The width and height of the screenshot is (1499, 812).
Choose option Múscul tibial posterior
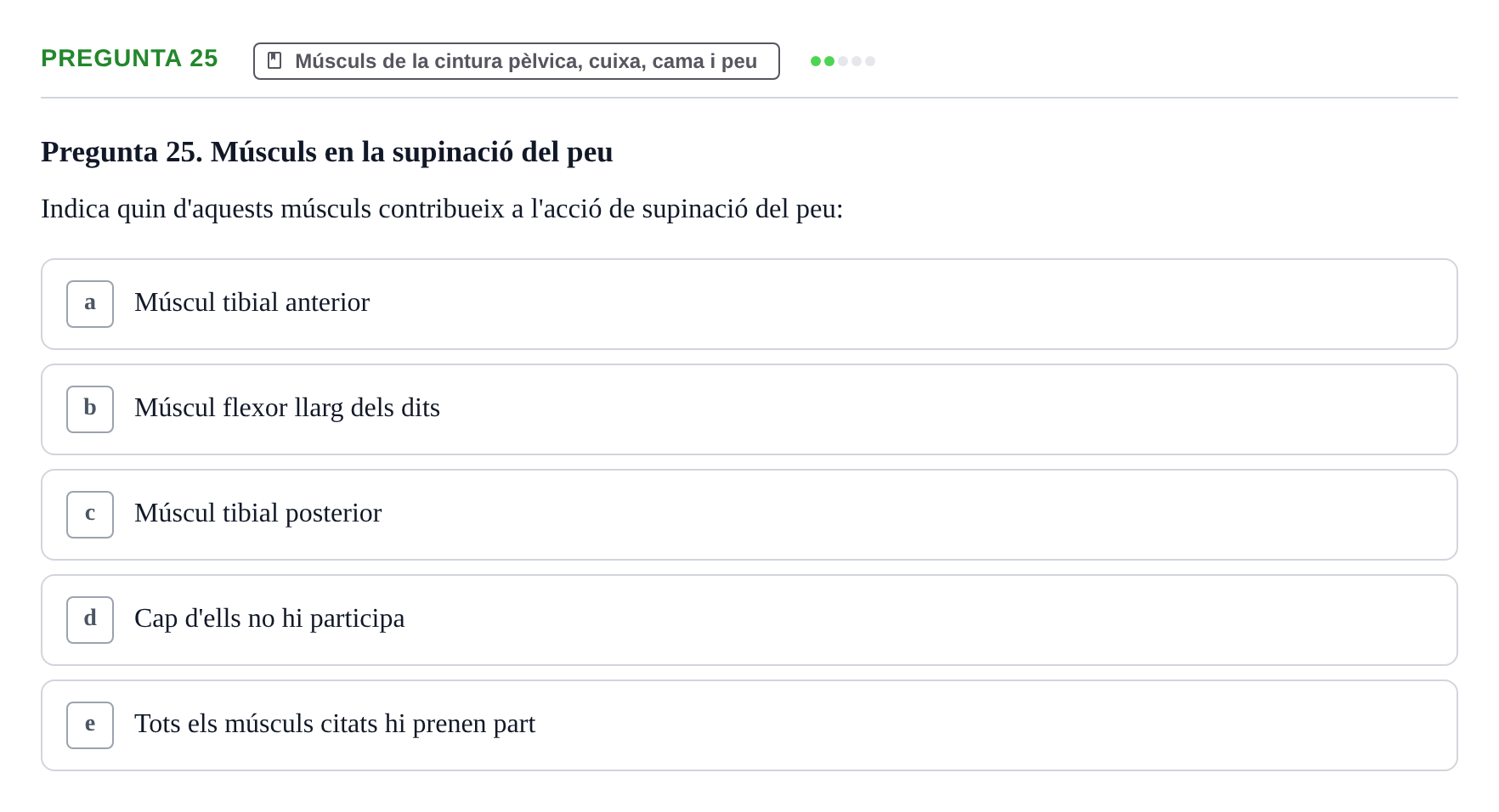(749, 515)
